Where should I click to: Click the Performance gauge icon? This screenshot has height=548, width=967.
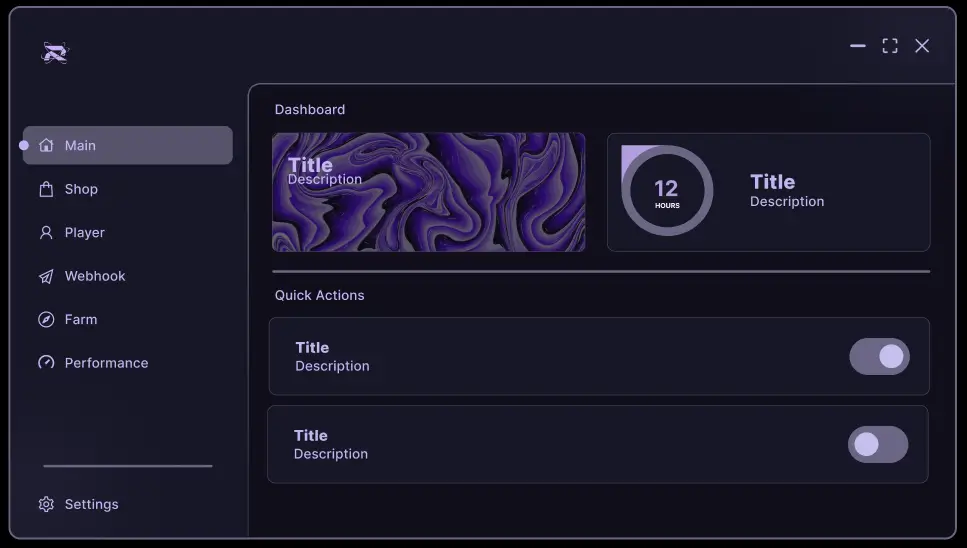coord(46,363)
